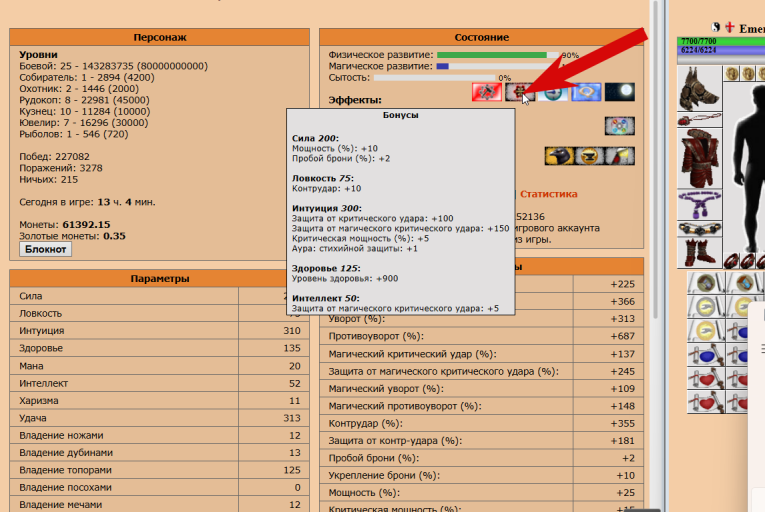Select the wolf-head helmet equipment slot
Viewport: 765px width, 512px height.
pos(700,88)
